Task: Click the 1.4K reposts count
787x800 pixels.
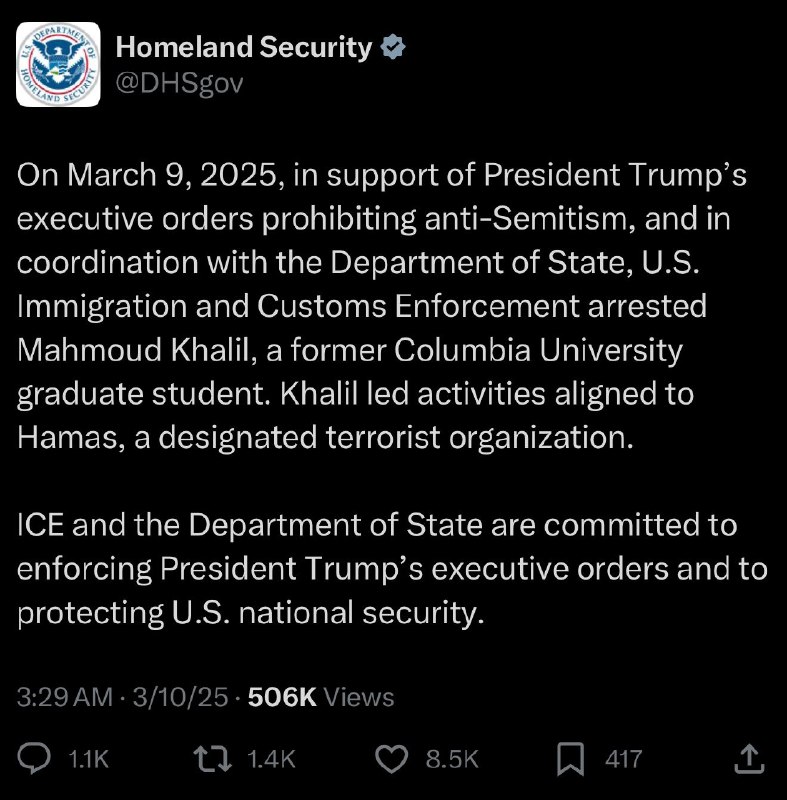Action: click(273, 759)
